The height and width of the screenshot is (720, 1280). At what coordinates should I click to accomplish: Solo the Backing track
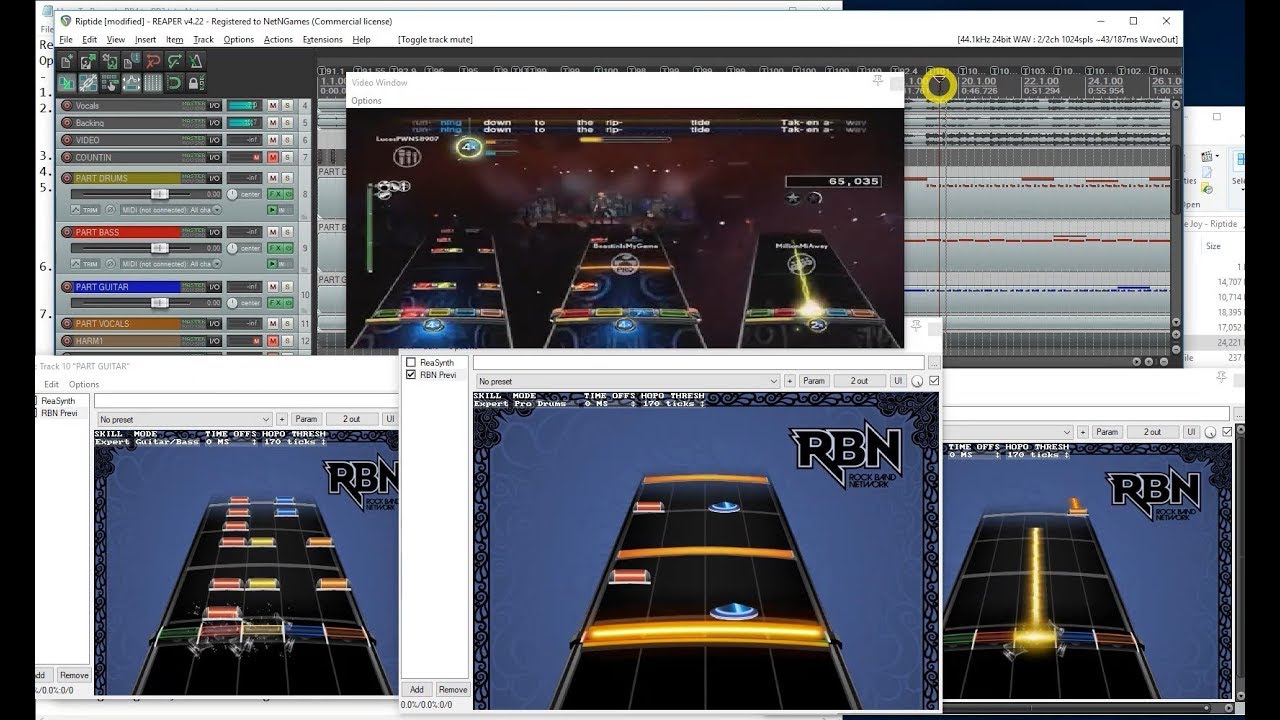tap(287, 123)
